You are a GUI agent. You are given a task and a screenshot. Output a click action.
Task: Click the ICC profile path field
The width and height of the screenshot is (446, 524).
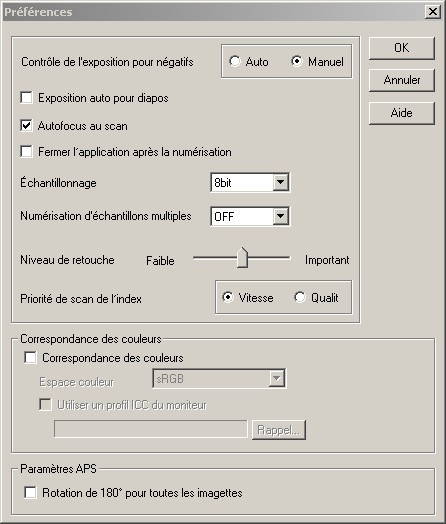[151, 429]
